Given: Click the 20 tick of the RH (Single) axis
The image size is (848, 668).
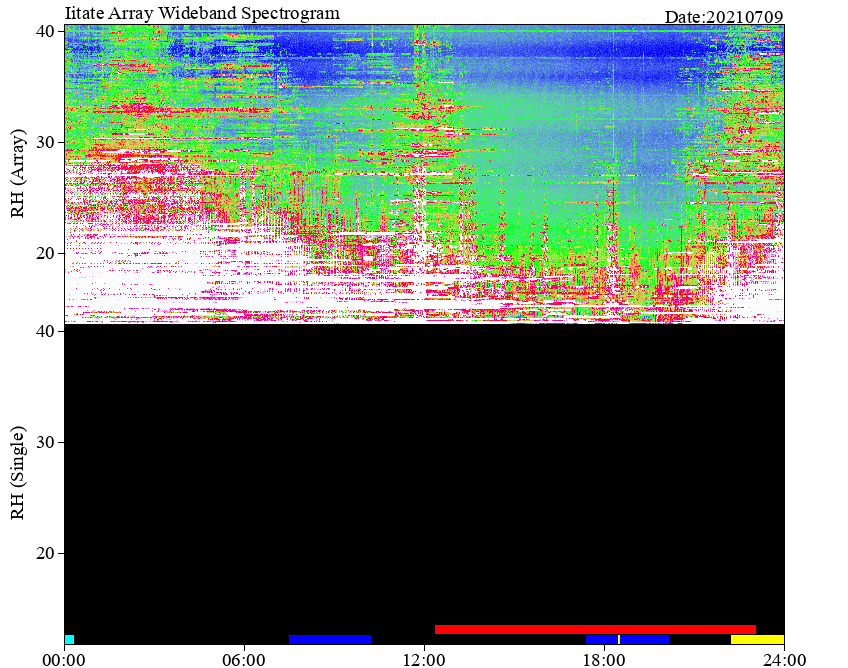Looking at the screenshot, I should (45, 553).
